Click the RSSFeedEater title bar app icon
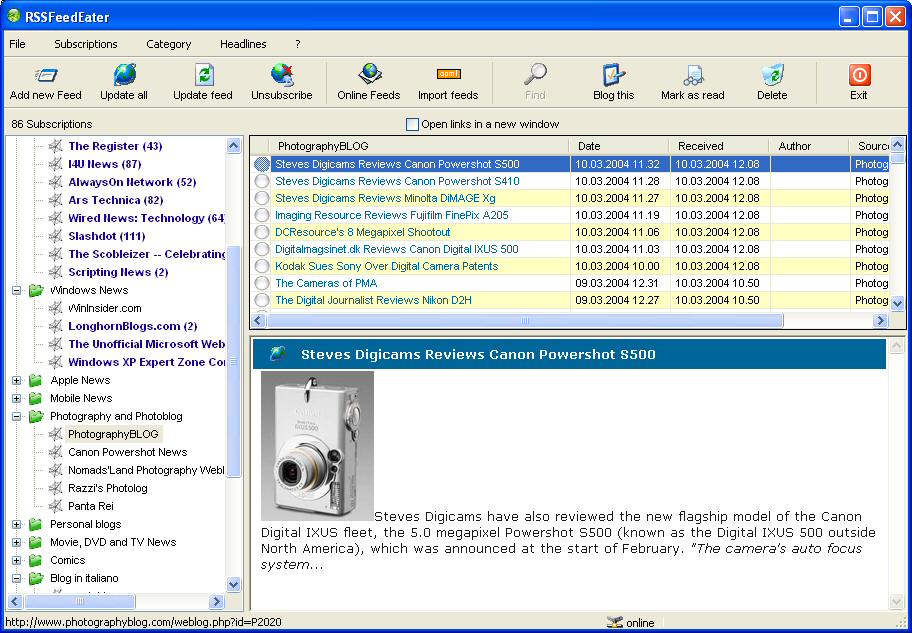The height and width of the screenshot is (633, 912). coord(14,16)
